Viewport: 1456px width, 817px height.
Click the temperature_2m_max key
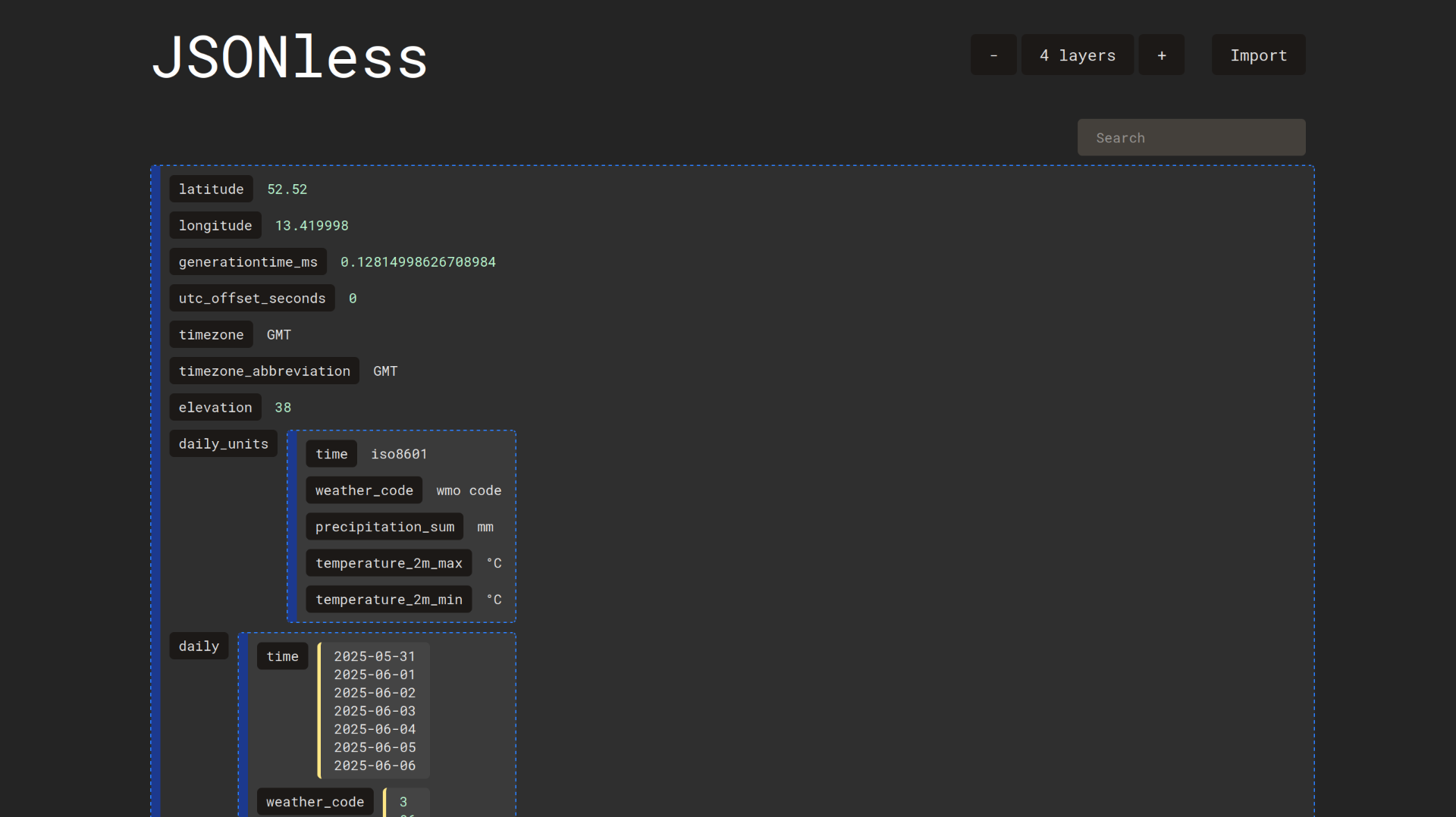point(389,563)
